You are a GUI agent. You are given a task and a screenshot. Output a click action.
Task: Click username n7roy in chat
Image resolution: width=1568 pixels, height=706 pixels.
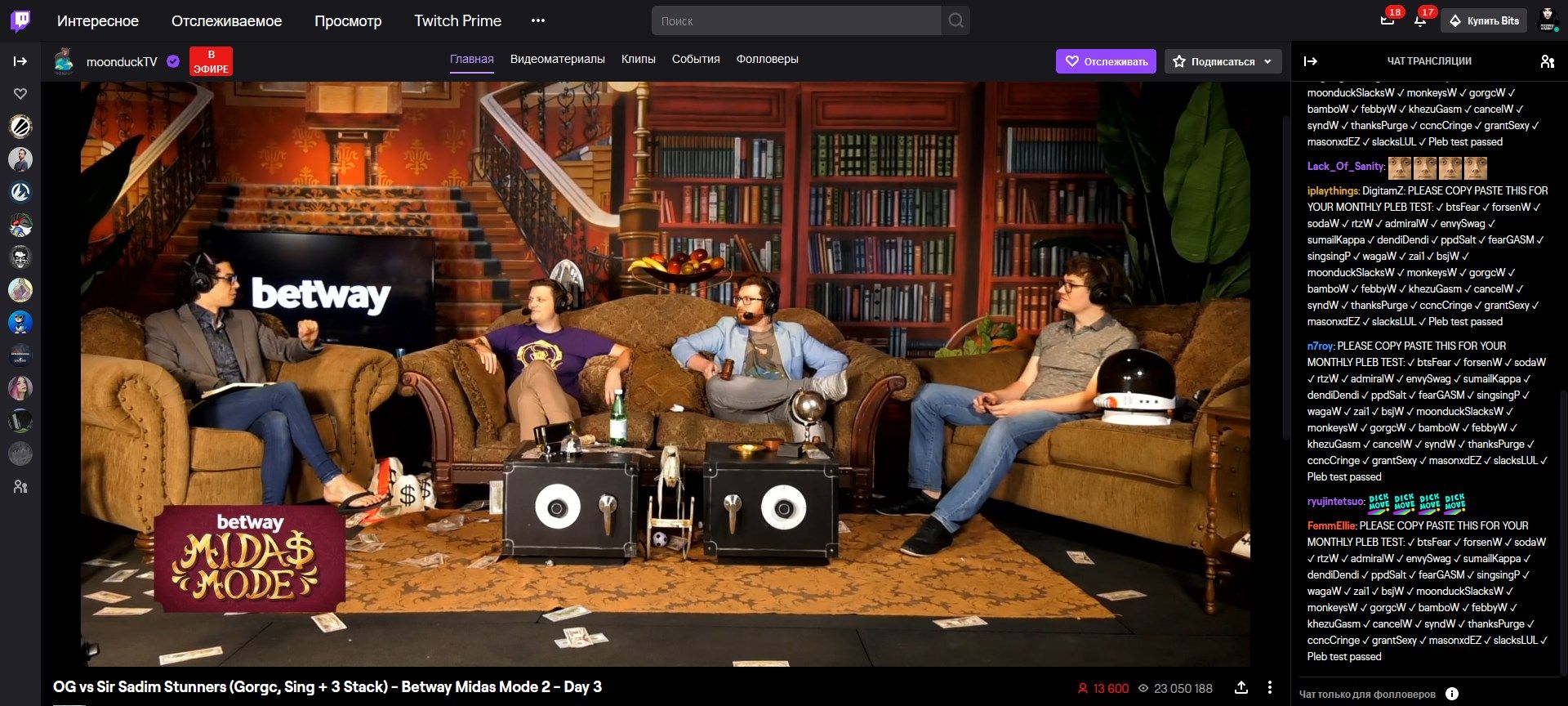click(1321, 346)
